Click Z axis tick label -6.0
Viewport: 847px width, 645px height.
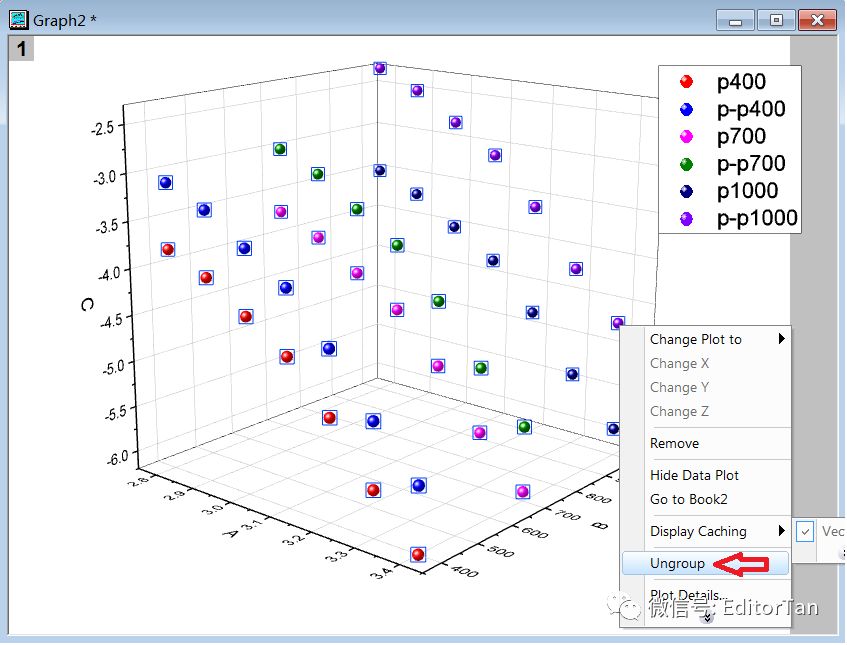[x=117, y=458]
